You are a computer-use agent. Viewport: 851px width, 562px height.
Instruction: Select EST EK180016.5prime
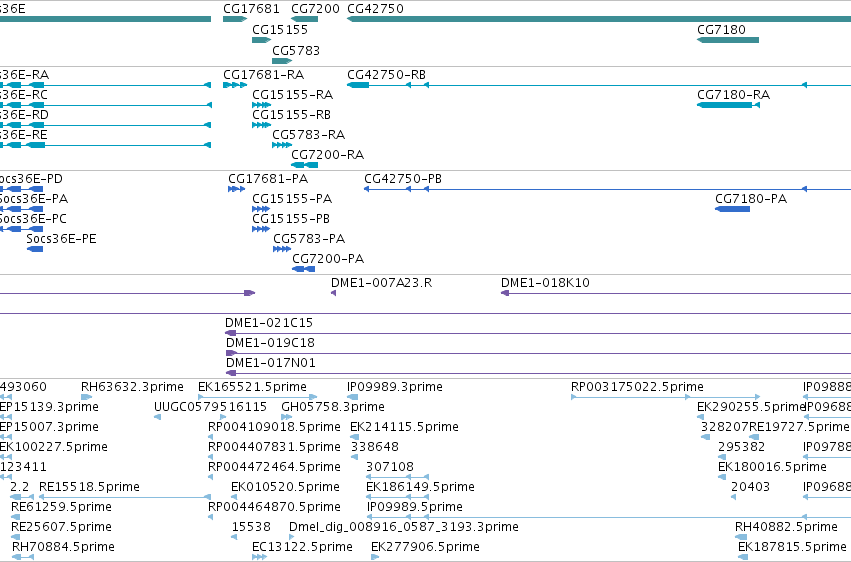722,477
